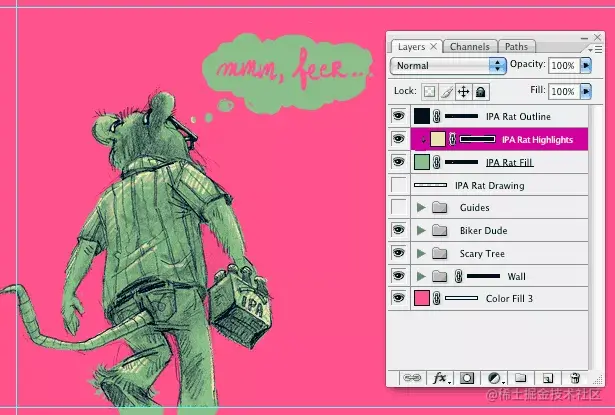Lock image pixels brush icon
The height and width of the screenshot is (415, 615).
click(x=446, y=92)
